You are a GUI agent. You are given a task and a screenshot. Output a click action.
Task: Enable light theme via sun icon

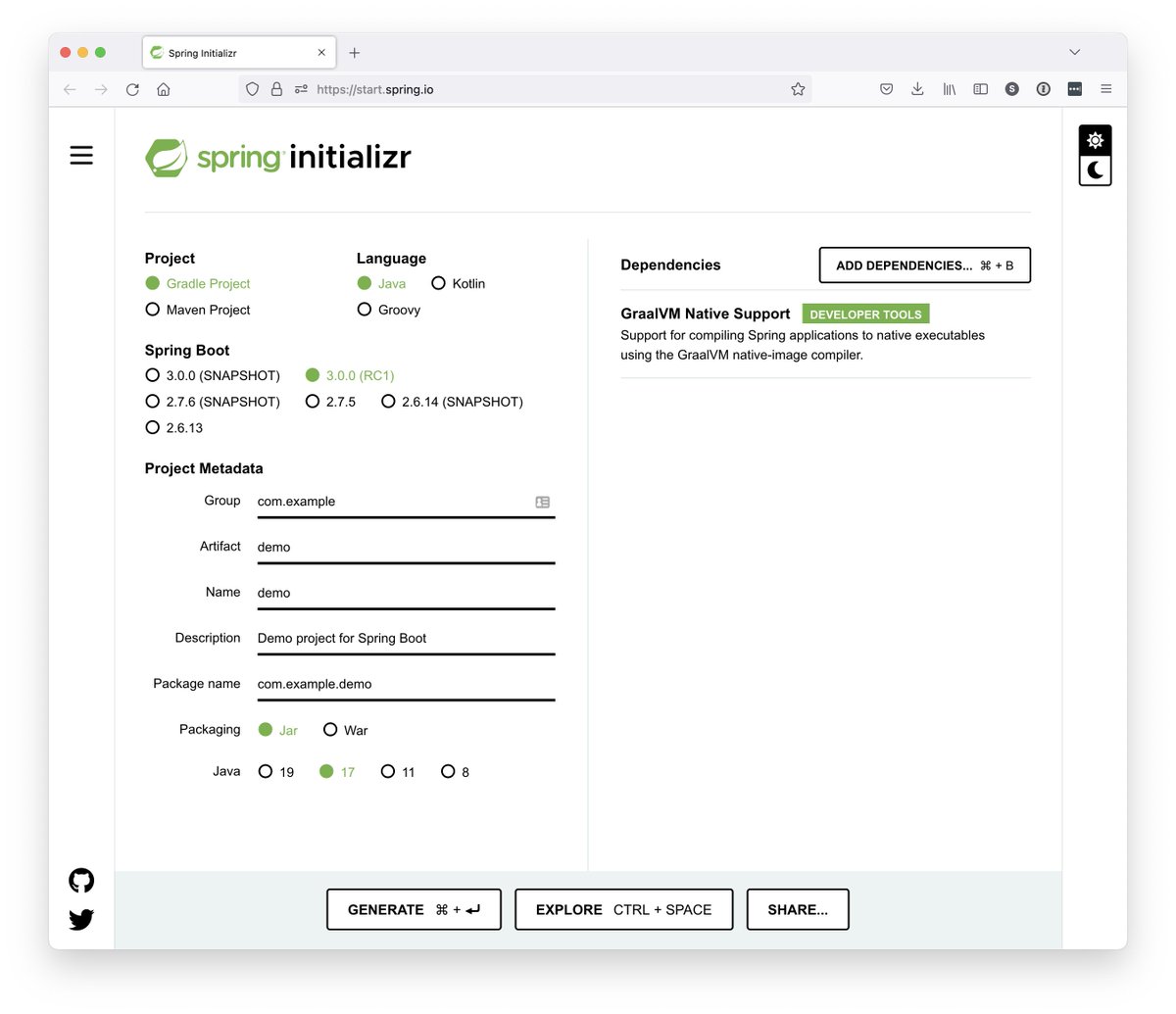(x=1095, y=139)
